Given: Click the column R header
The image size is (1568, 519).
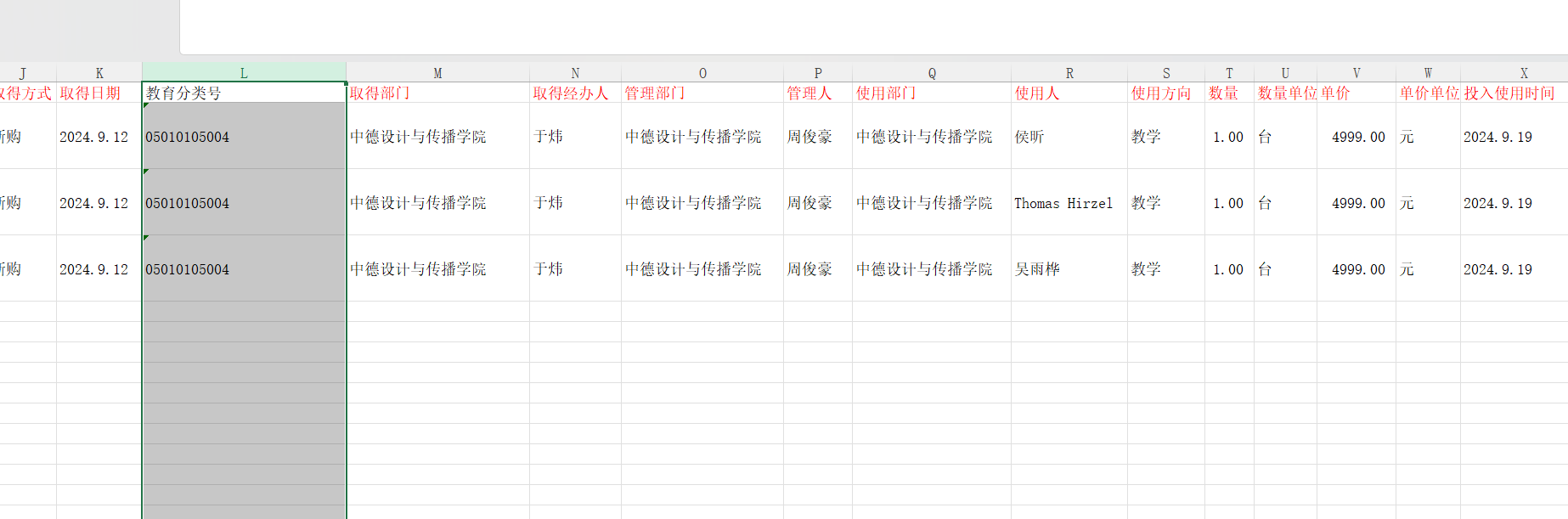Looking at the screenshot, I should click(1069, 73).
